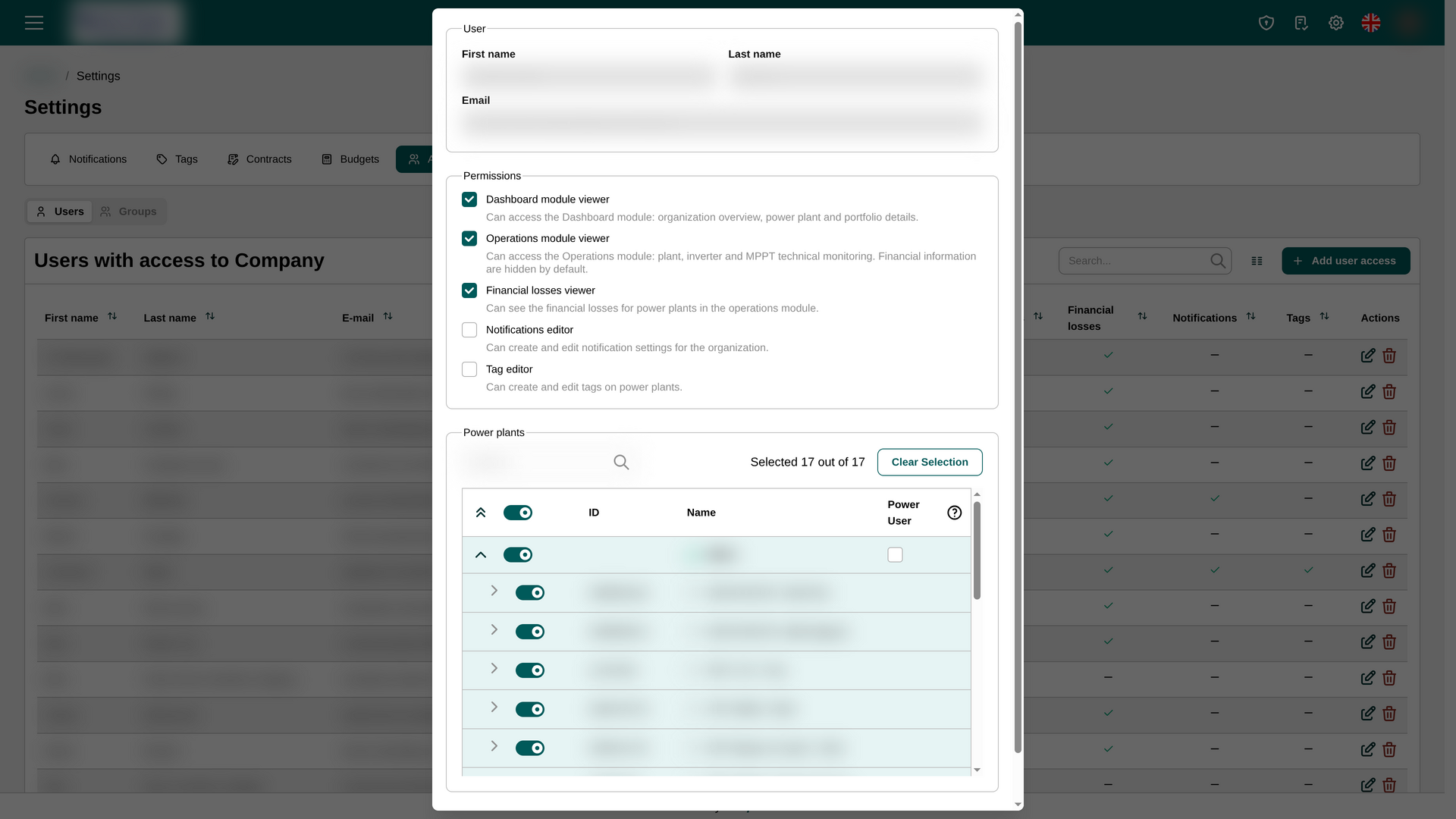Screen dimensions: 1456x819
Task: Enable Notifications editor permission
Action: (x=469, y=330)
